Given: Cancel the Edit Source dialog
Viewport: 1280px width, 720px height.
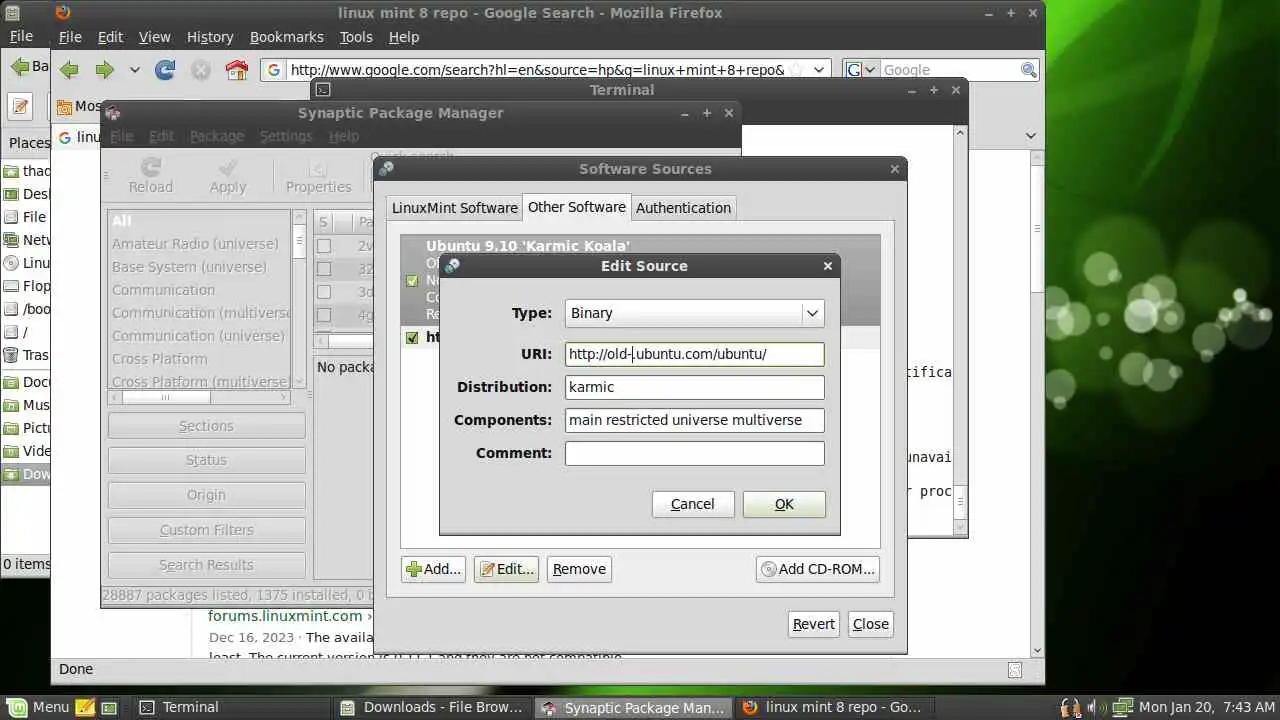Looking at the screenshot, I should tap(692, 504).
